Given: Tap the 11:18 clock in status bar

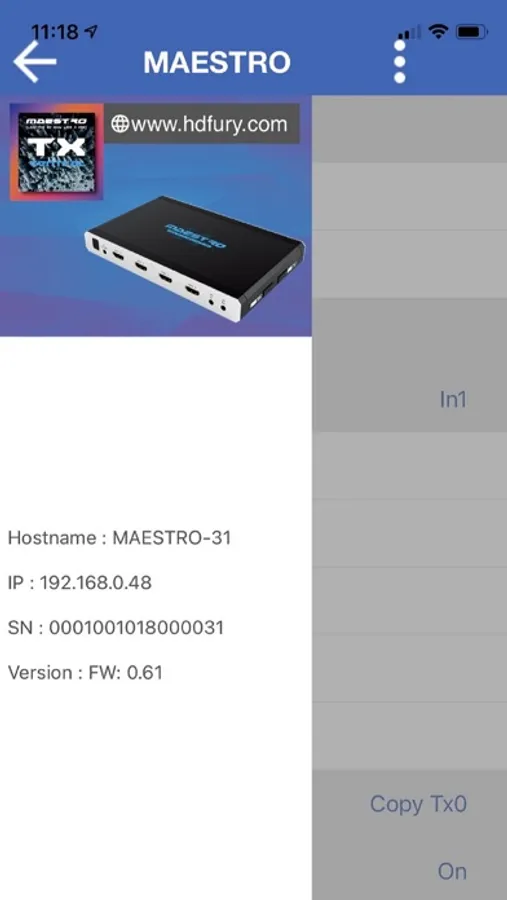Looking at the screenshot, I should pyautogui.click(x=56, y=32).
